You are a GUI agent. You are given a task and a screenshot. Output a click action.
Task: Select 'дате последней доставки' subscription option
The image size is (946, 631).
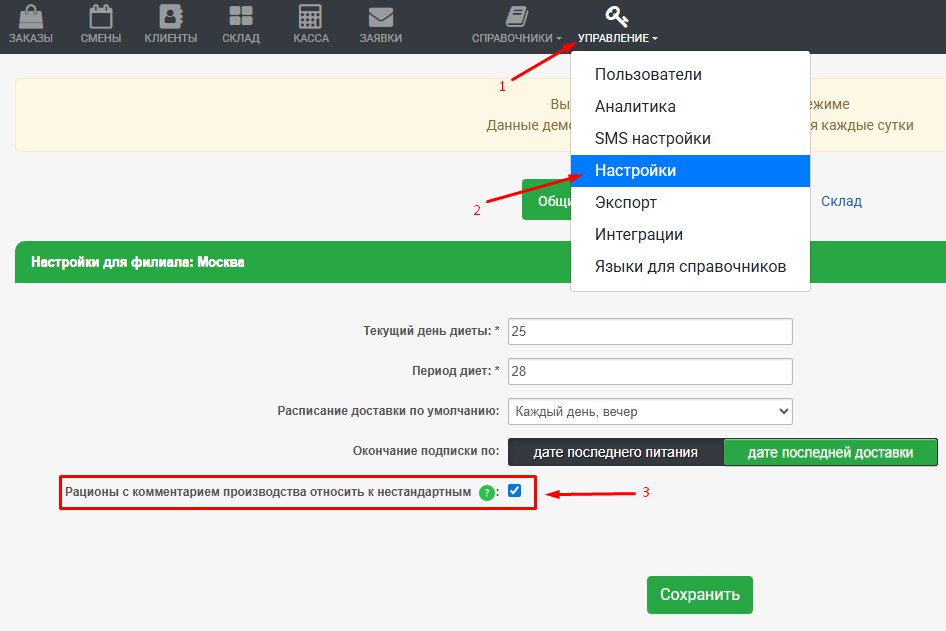(830, 452)
